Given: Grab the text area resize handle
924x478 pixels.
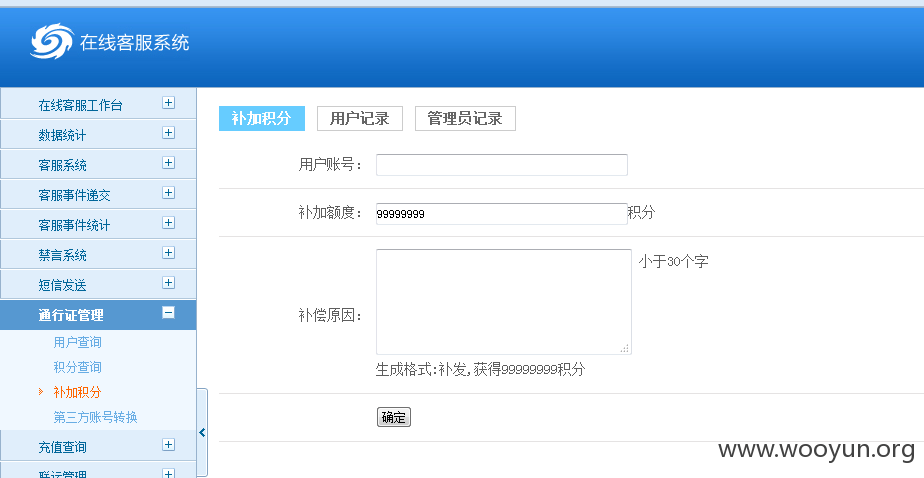Looking at the screenshot, I should (x=624, y=348).
